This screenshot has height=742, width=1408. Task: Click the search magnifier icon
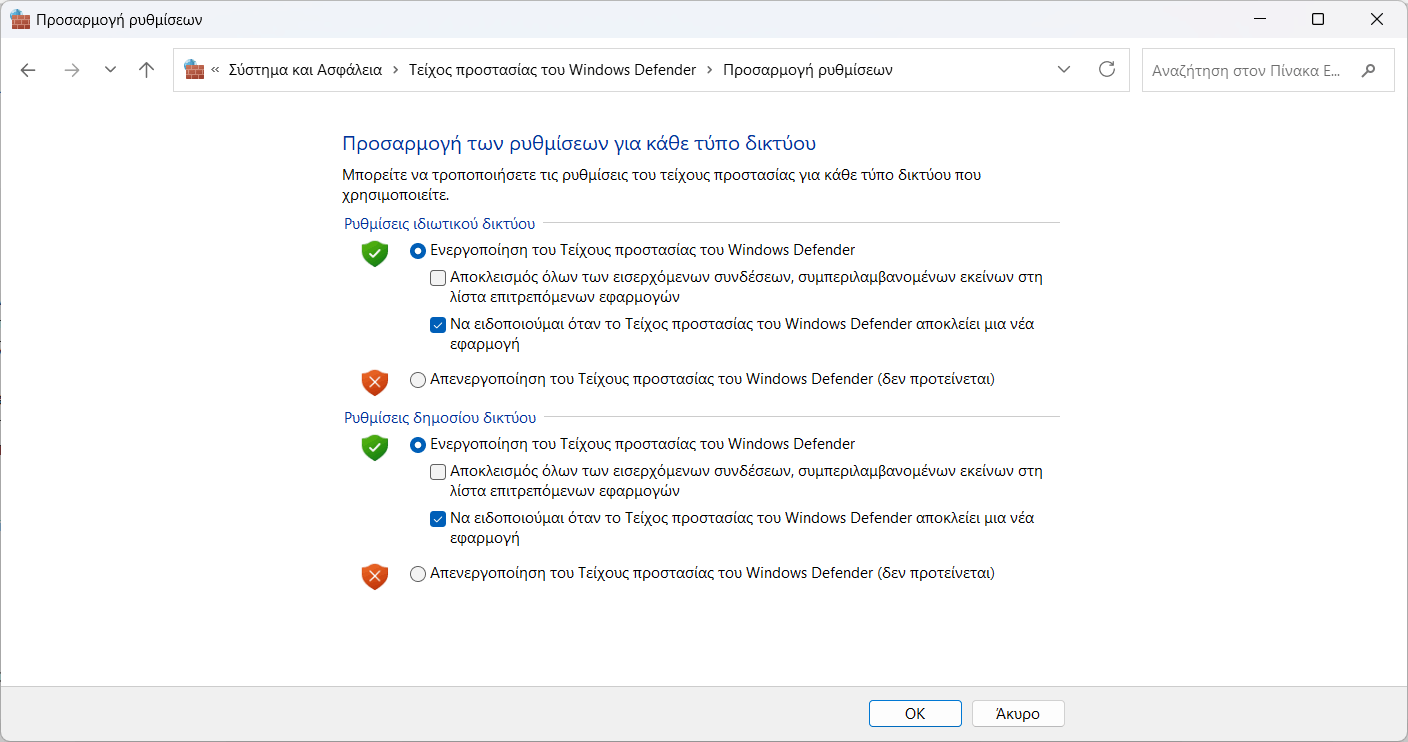tap(1369, 71)
